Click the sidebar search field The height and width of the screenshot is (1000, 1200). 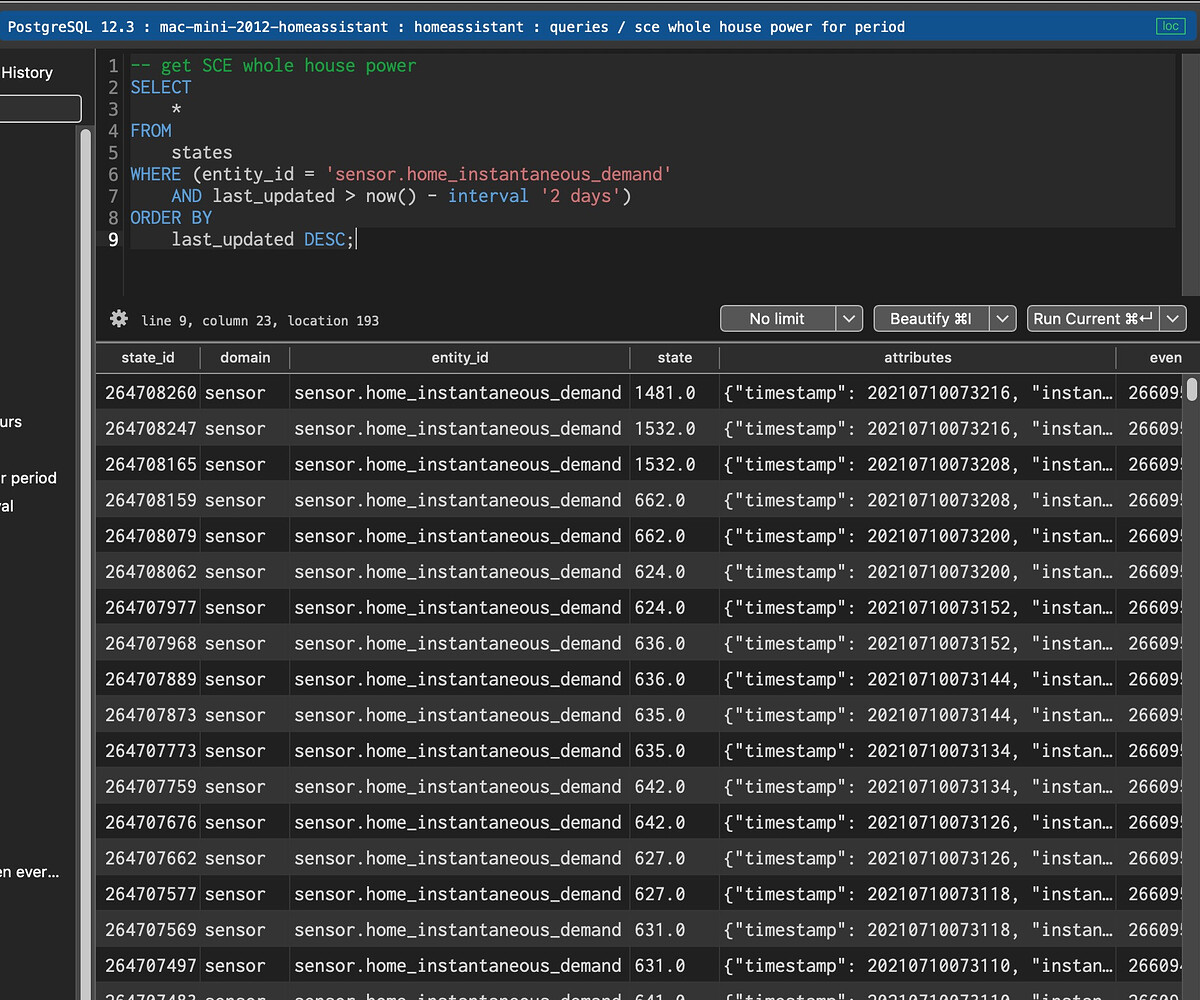[40, 108]
